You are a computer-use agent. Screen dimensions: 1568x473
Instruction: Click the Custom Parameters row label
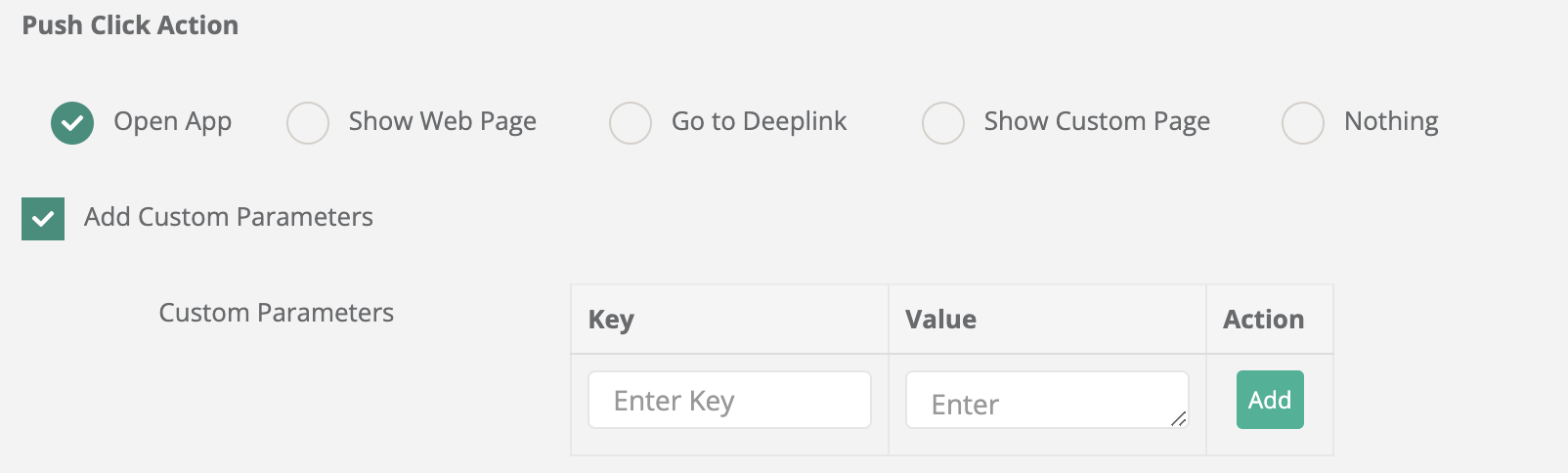277,313
